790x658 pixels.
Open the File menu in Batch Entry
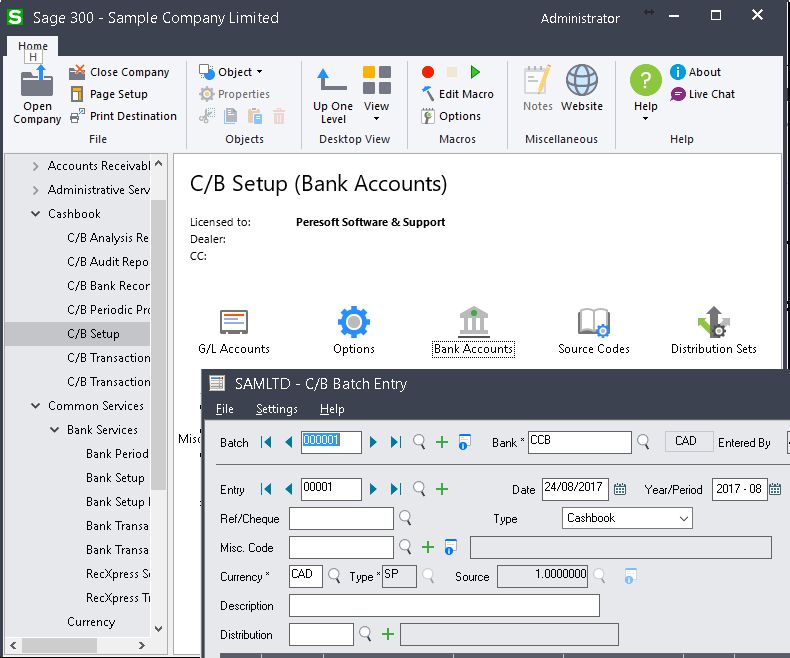[x=224, y=409]
